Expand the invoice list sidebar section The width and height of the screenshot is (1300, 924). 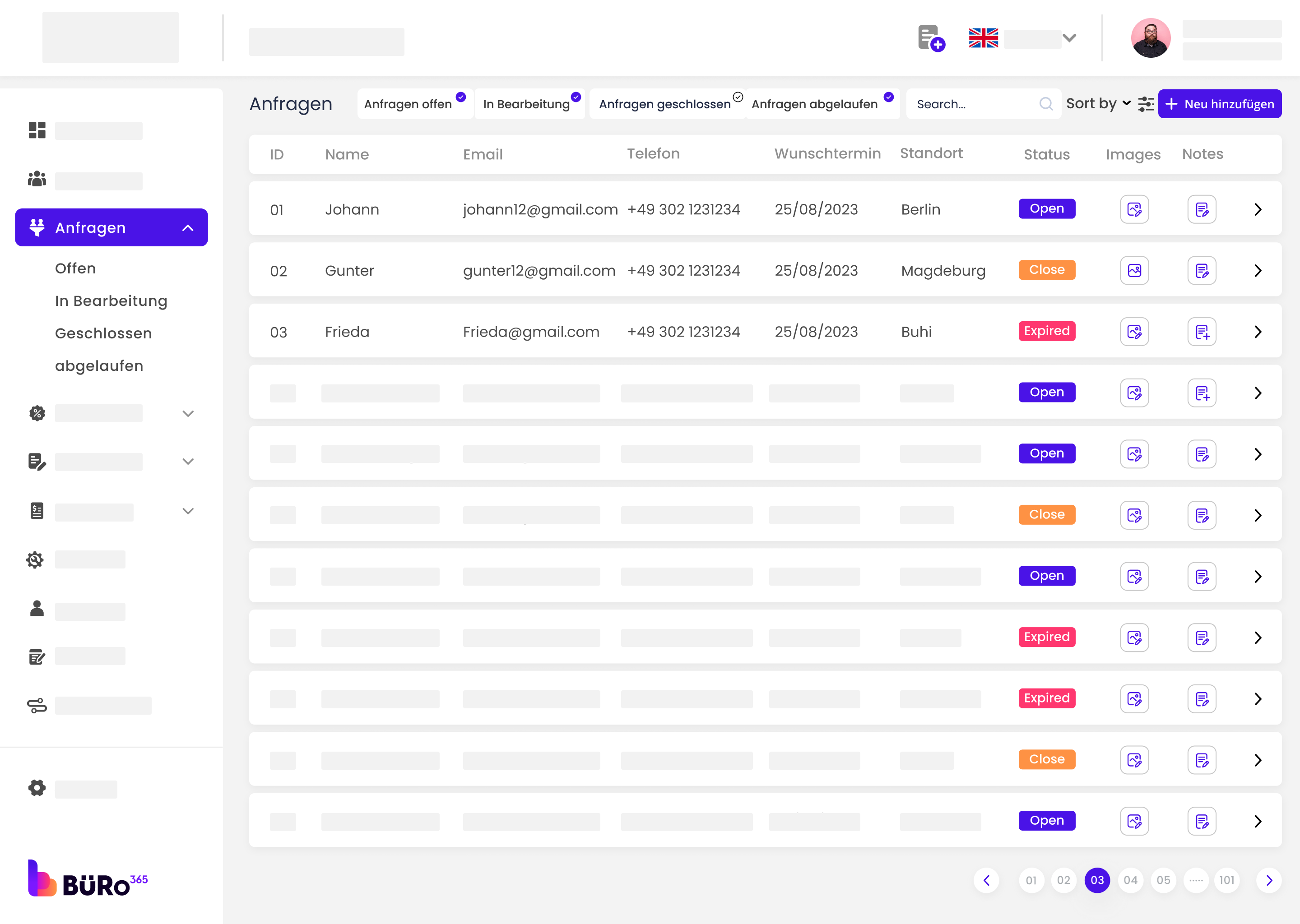pos(188,511)
